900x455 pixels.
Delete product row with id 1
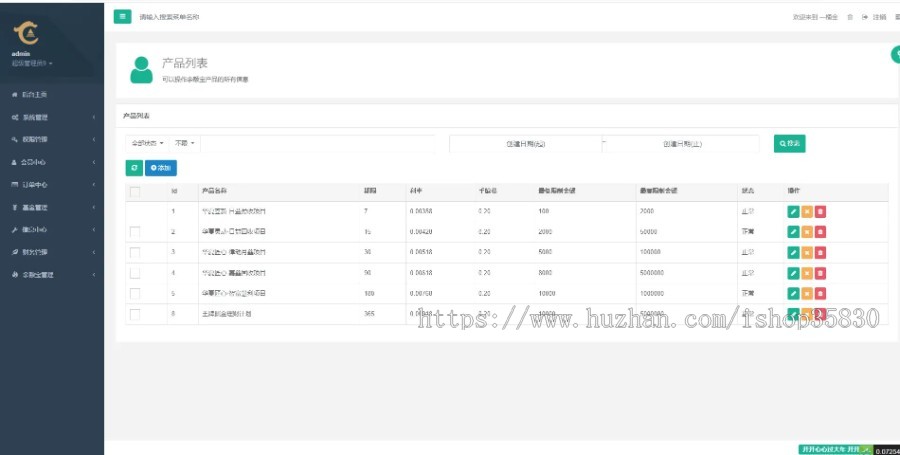820,212
